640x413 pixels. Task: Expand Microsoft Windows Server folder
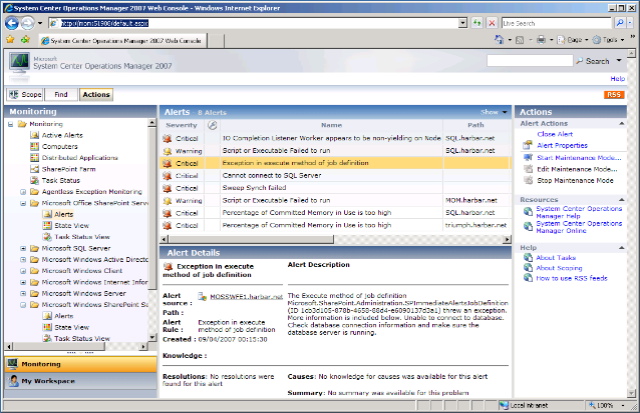coord(23,293)
